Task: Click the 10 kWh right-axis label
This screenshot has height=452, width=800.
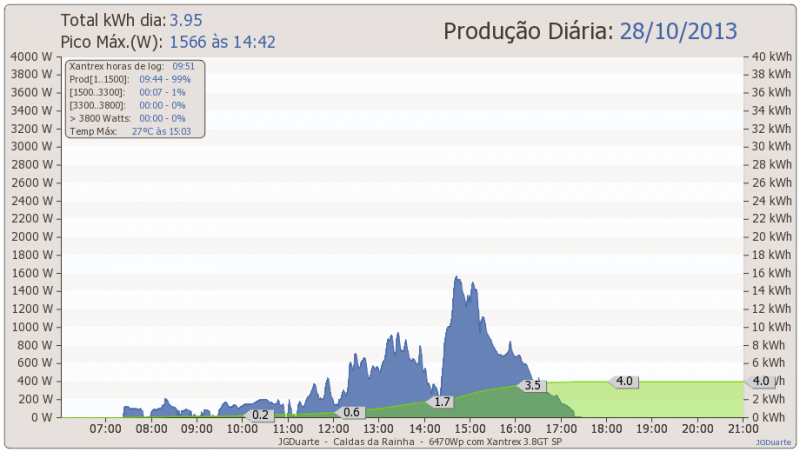Action: [772, 327]
